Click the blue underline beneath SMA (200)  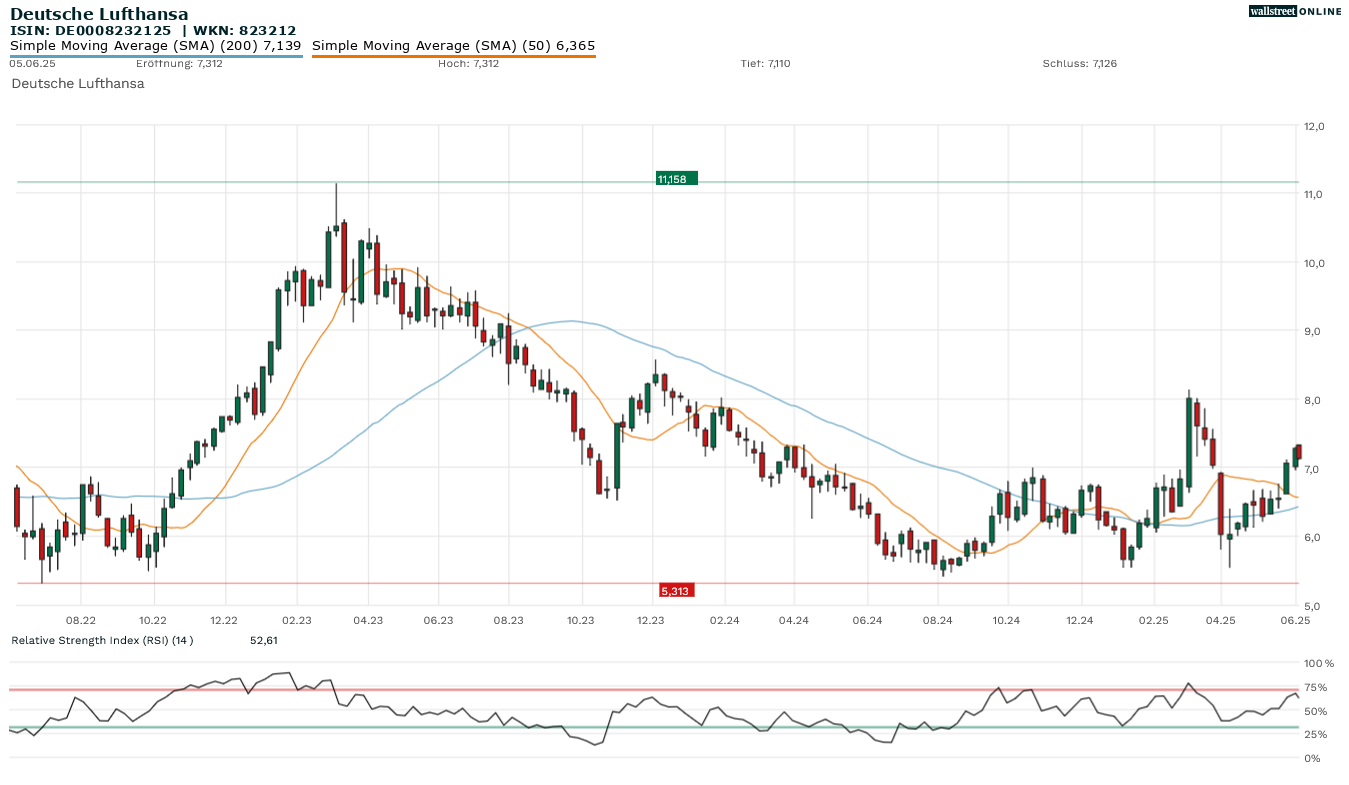(155, 56)
